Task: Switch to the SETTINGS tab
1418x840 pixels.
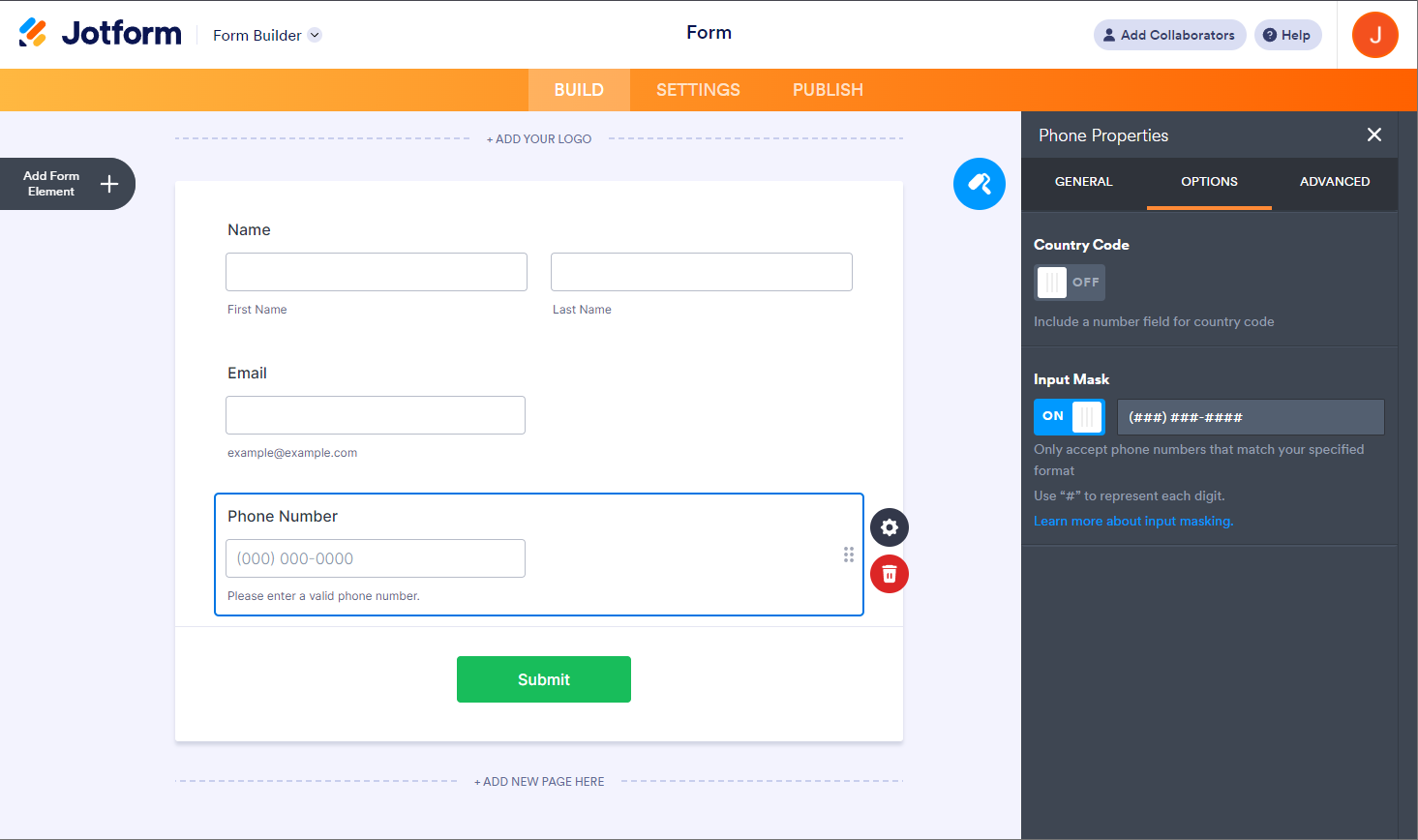Action: click(x=698, y=90)
